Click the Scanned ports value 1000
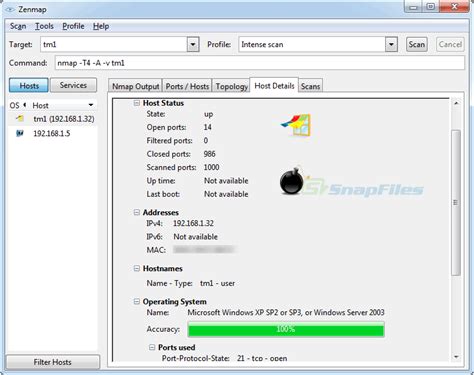Viewport: 474px width, 375px height. (211, 167)
